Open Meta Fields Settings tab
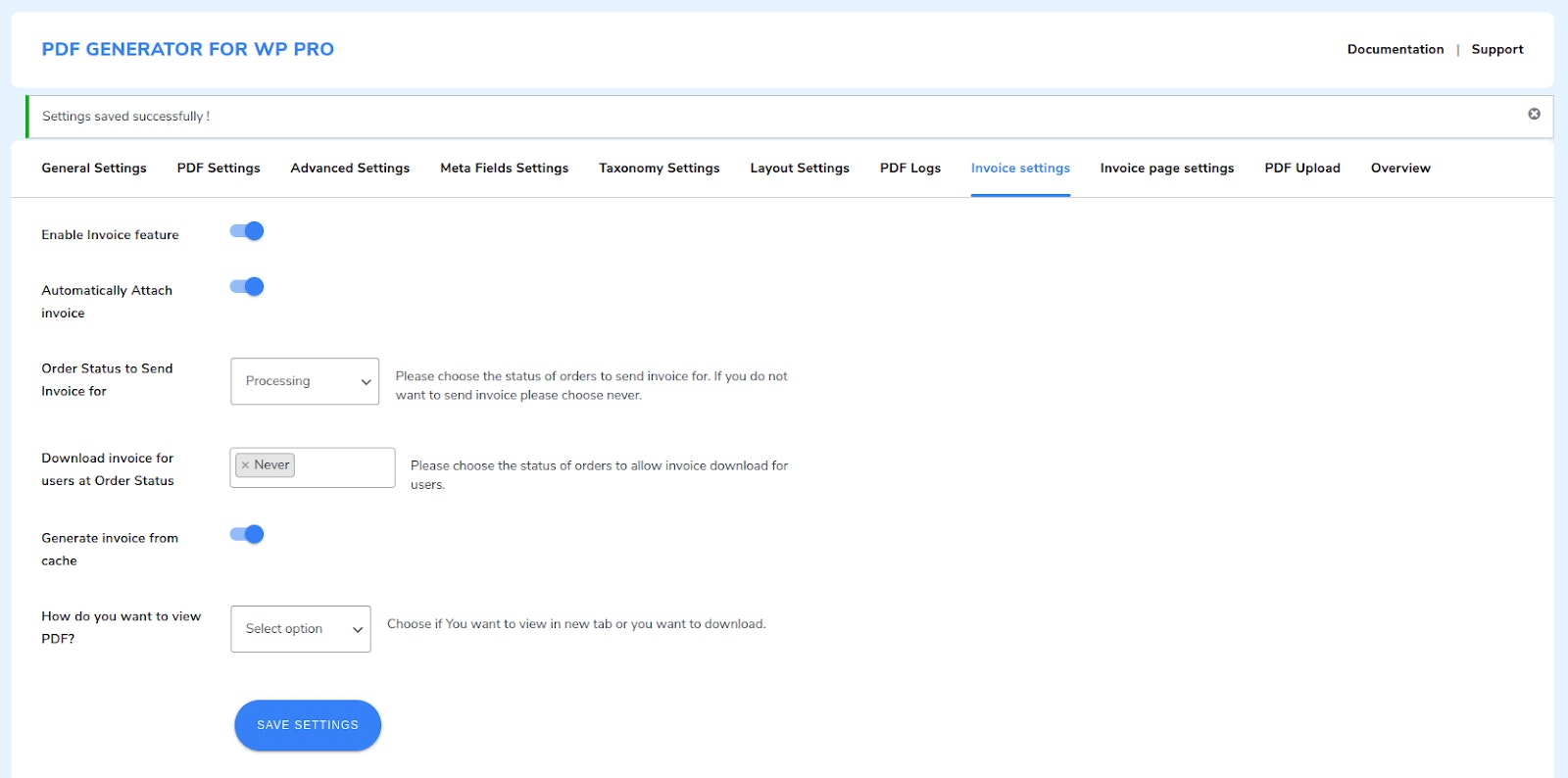This screenshot has width=1568, height=778. coord(505,169)
